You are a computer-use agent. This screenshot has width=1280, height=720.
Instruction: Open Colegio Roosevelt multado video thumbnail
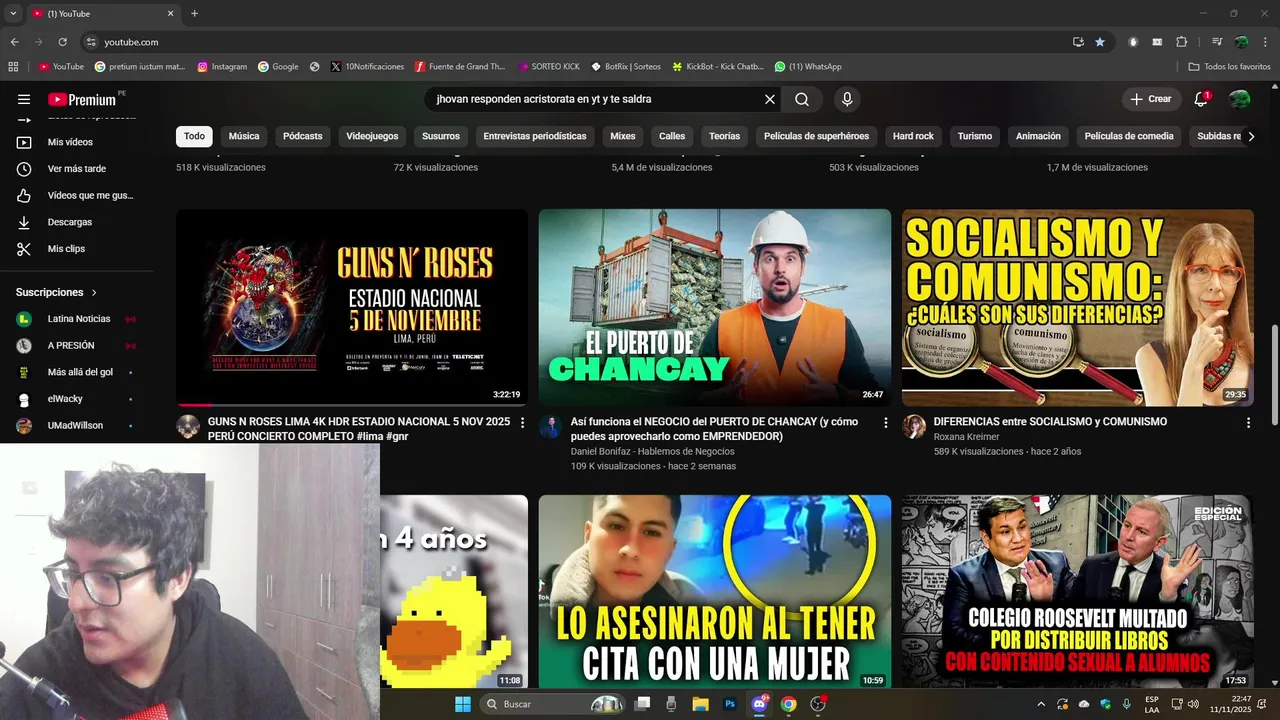point(1078,591)
